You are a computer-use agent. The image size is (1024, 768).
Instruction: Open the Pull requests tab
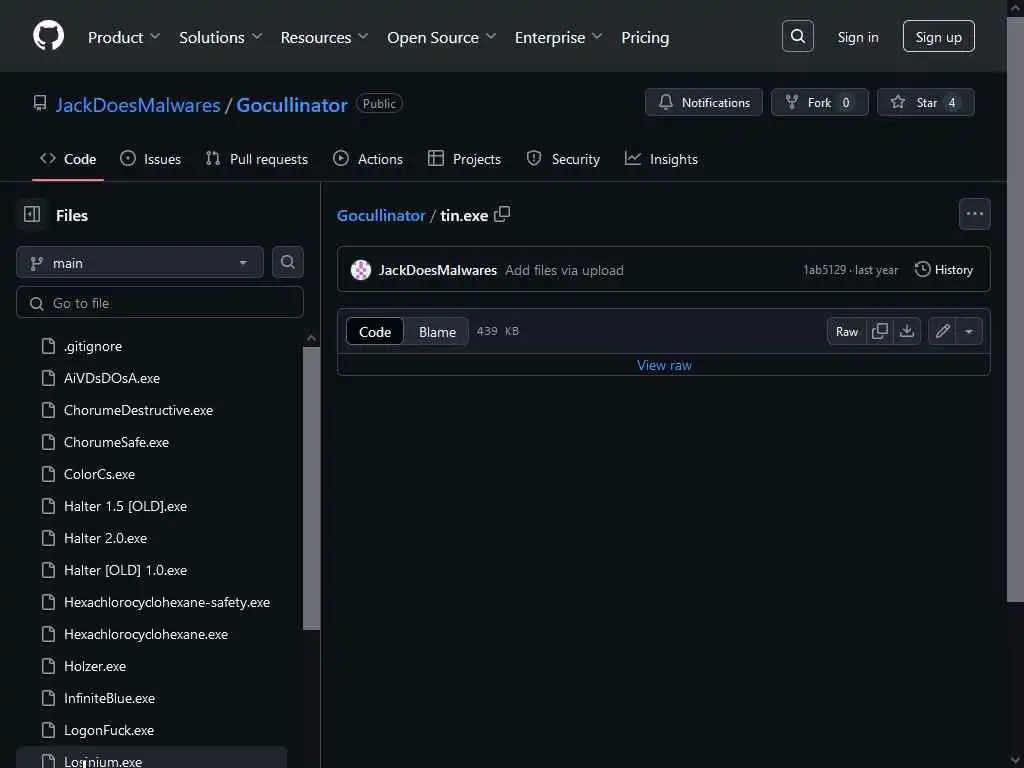[x=257, y=159]
